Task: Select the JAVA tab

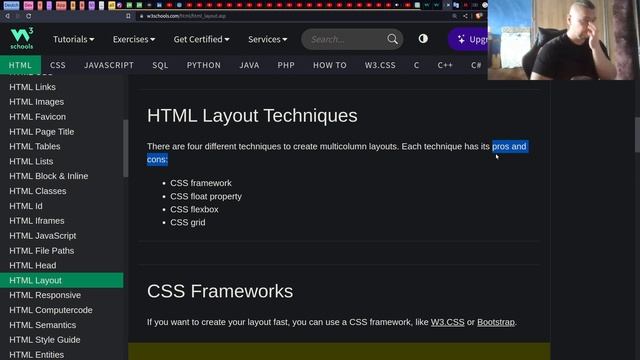Action: point(249,65)
